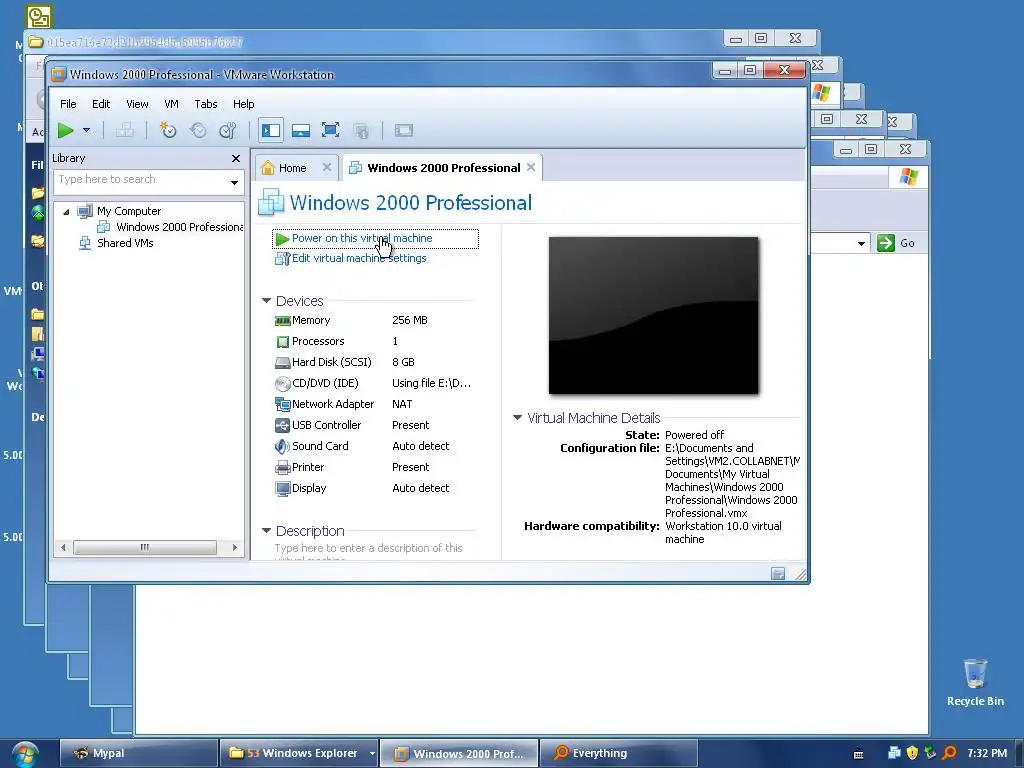The image size is (1024, 768).
Task: Click the Go button in the background window
Action: coord(897,243)
